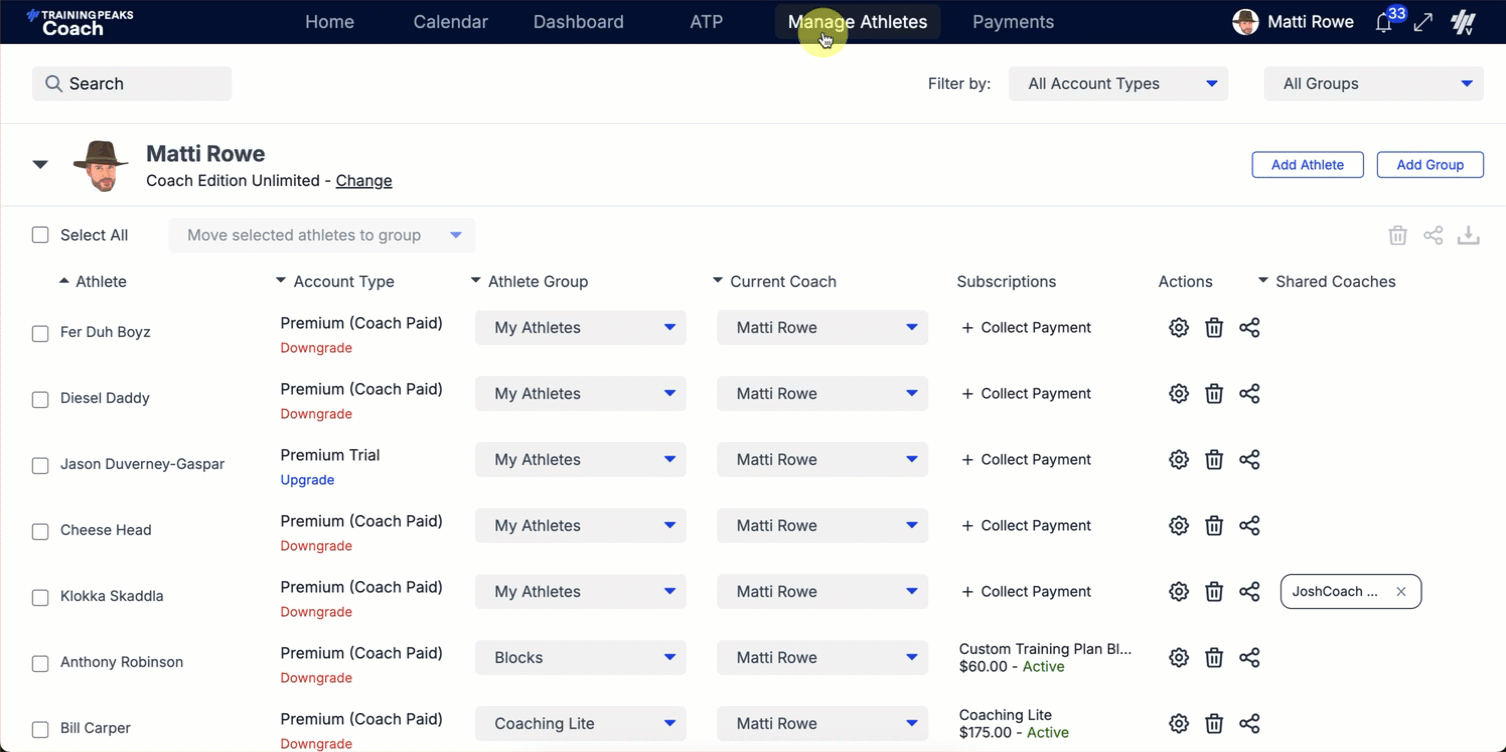Click share icon for Bill Carper row
1506x752 pixels.
click(x=1249, y=724)
